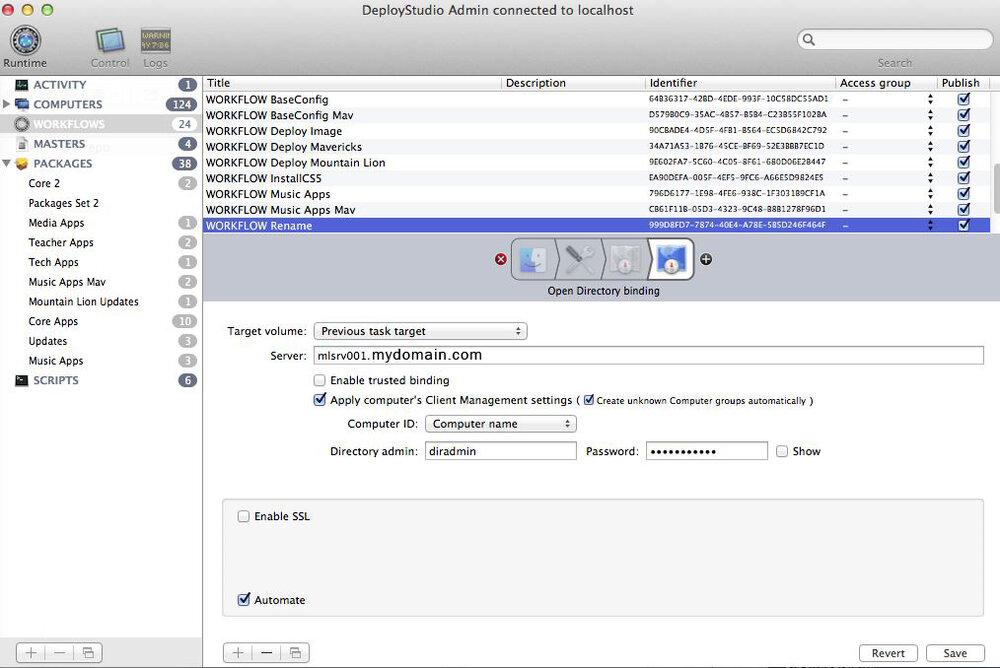Screen dimensions: 1000x668
Task: Change access group for WORKFLOW Music Apps
Action: click(x=930, y=193)
